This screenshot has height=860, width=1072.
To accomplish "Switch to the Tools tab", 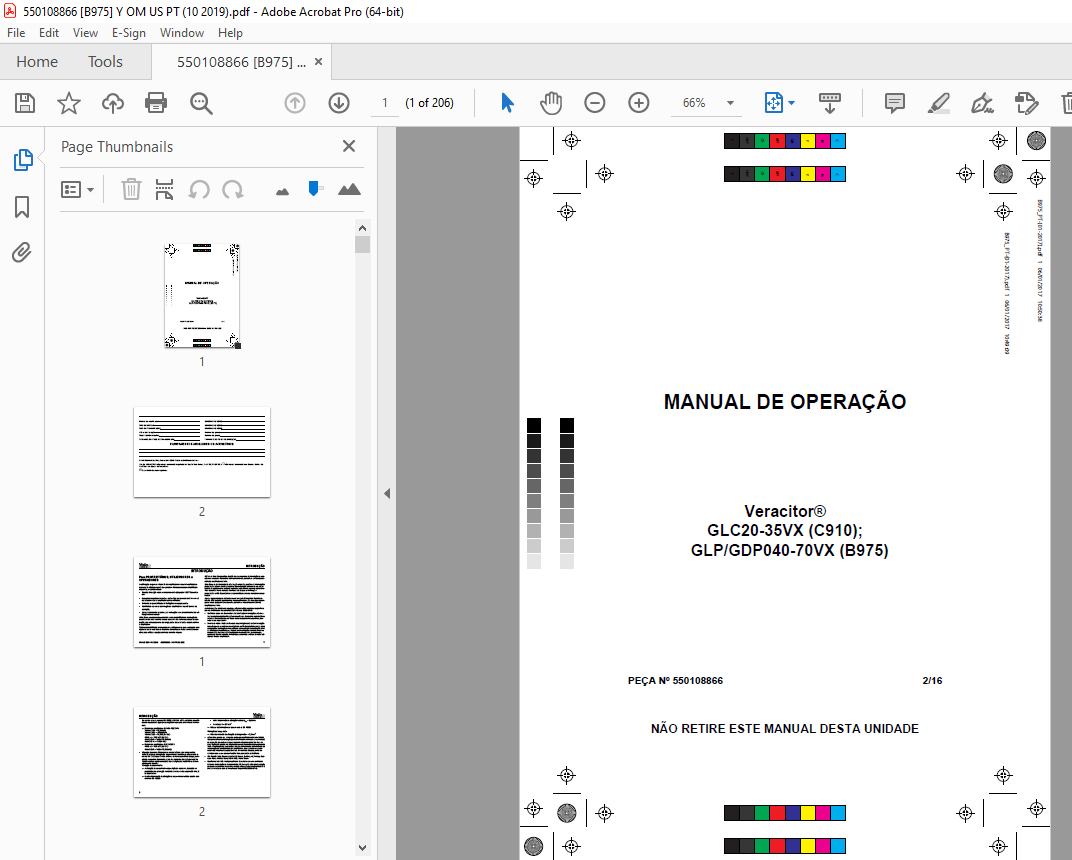I will (x=105, y=62).
